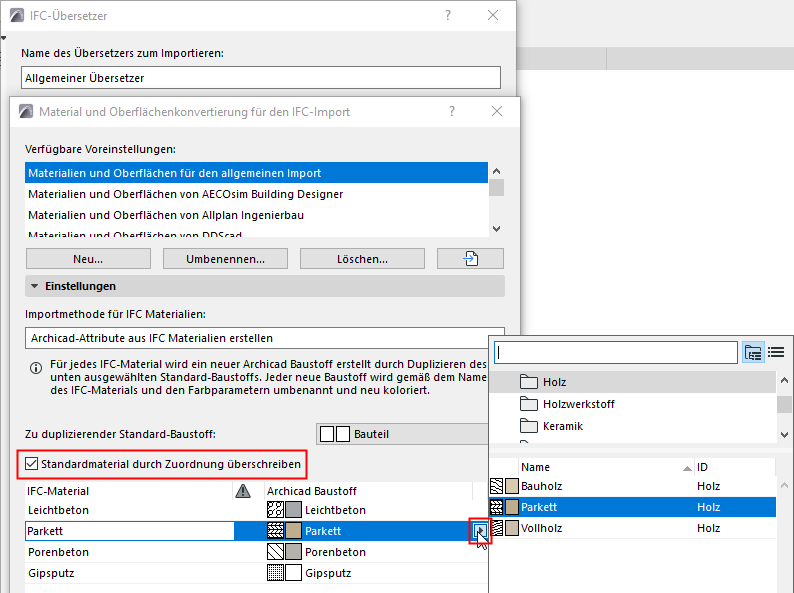Click Gipsputz hatch pattern icon
This screenshot has height=593, width=794.
(x=275, y=573)
